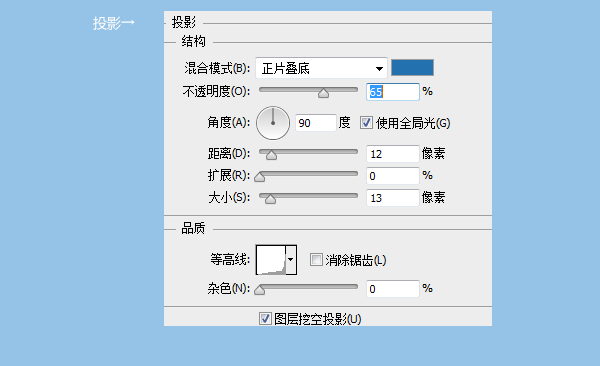
Task: Toggle 图层挖空投影 knockout checkbox
Action: click(x=265, y=319)
